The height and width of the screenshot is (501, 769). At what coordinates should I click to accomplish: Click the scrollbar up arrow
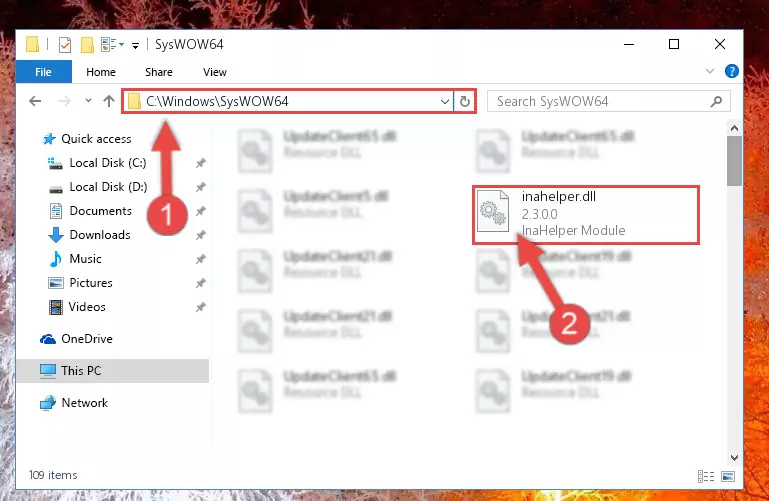pyautogui.click(x=734, y=128)
